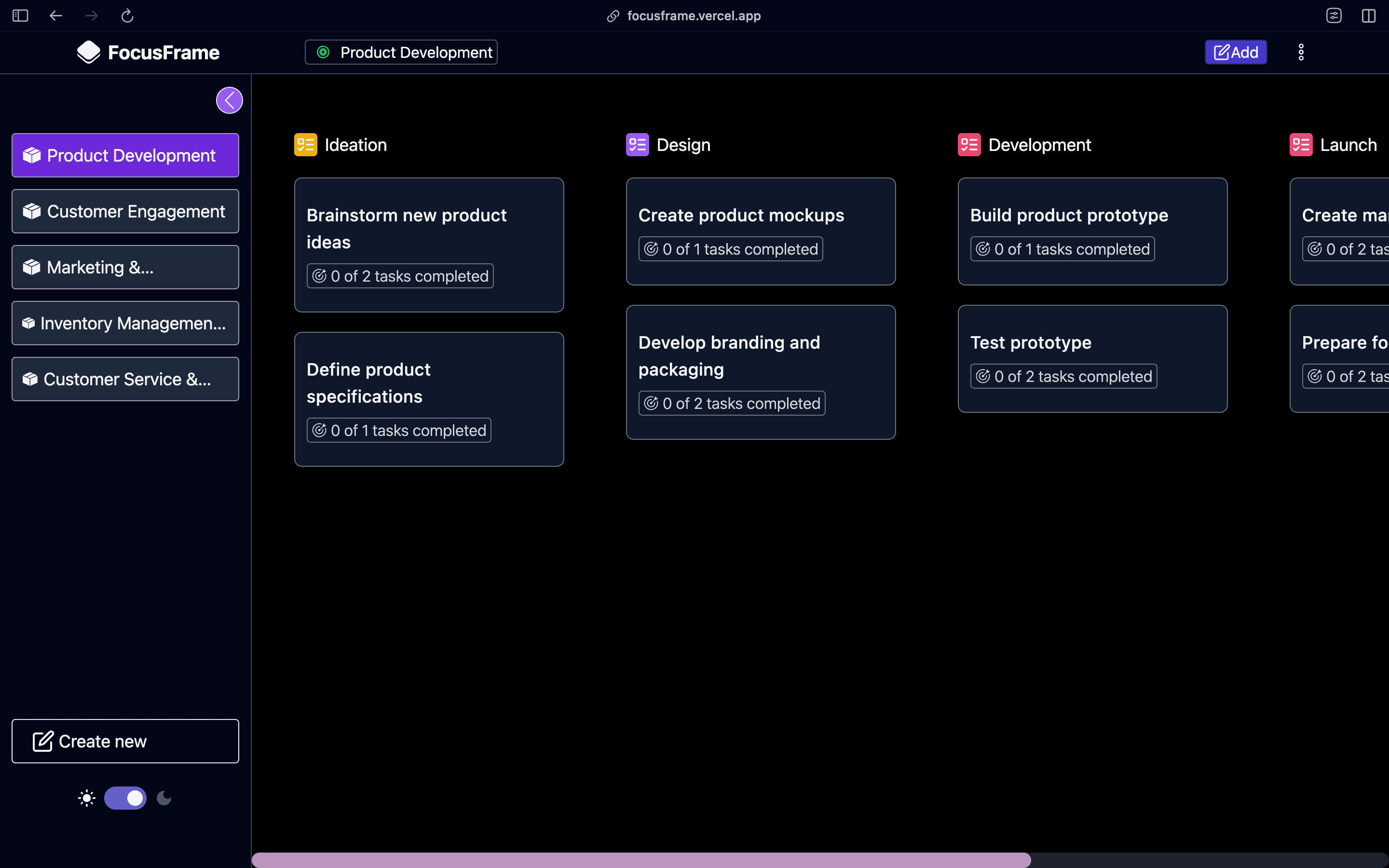Image resolution: width=1389 pixels, height=868 pixels.
Task: Reload the page with refresh icon
Action: [127, 15]
